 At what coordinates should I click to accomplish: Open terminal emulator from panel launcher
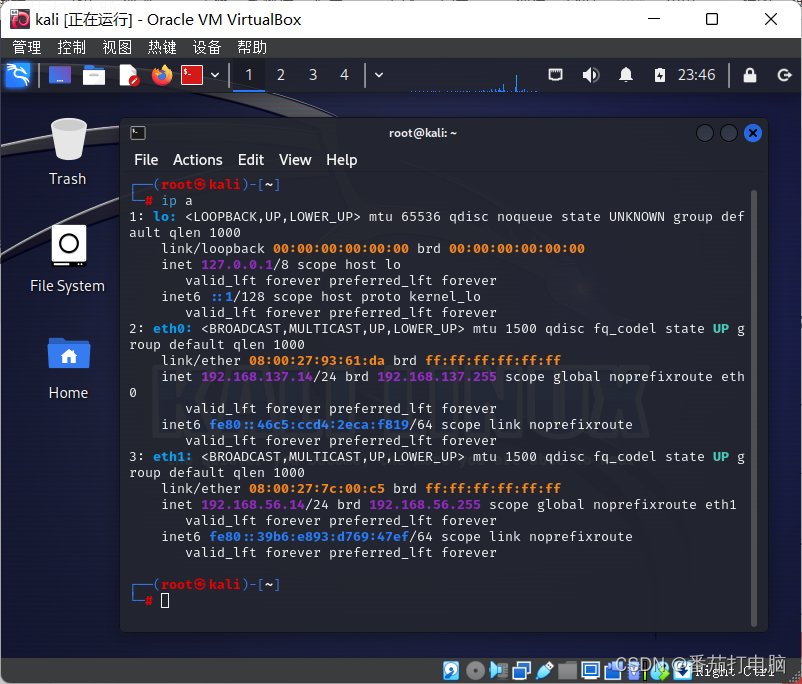[x=192, y=75]
